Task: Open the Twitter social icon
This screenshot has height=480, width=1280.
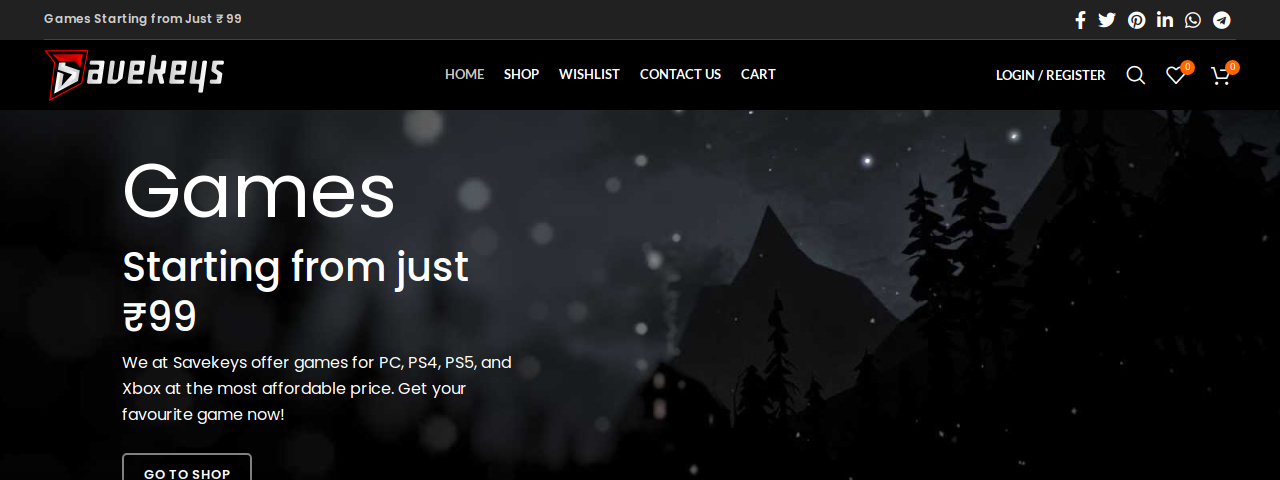Action: (1107, 20)
